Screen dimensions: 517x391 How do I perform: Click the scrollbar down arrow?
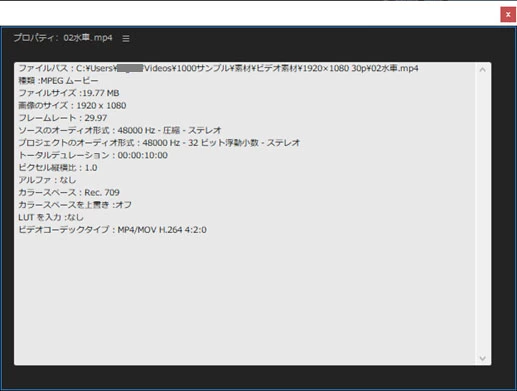(x=483, y=358)
